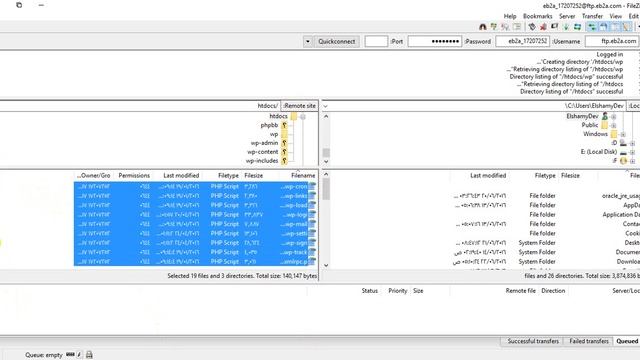This screenshot has height=360, width=640.
Task: Toggle the directory comparison icon
Action: click(x=505, y=27)
